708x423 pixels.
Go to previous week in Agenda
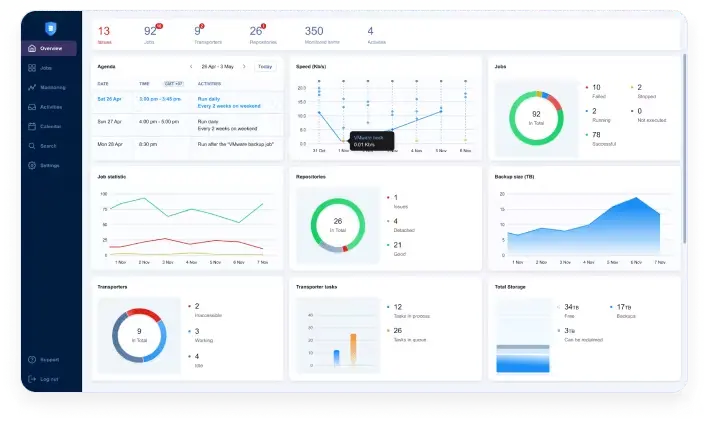(191, 66)
